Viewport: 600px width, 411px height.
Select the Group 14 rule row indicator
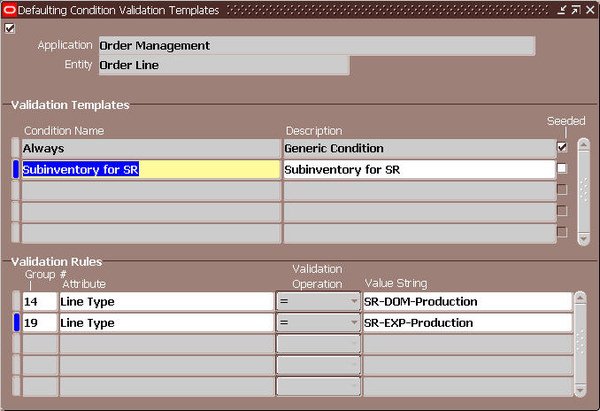pos(16,301)
